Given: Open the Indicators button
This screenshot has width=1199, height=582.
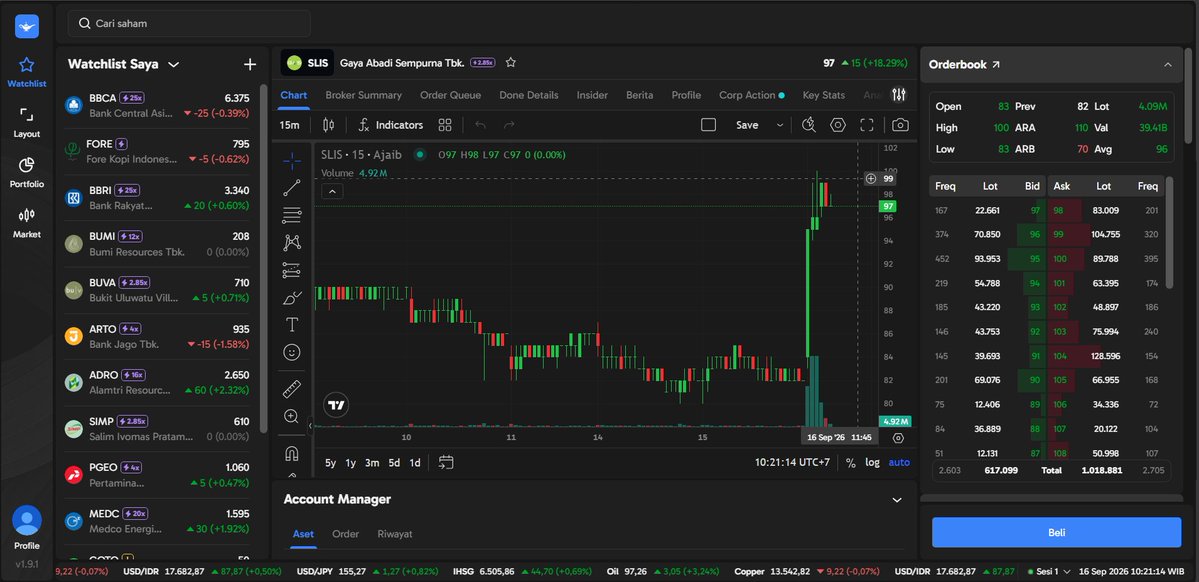Looking at the screenshot, I should click(391, 125).
